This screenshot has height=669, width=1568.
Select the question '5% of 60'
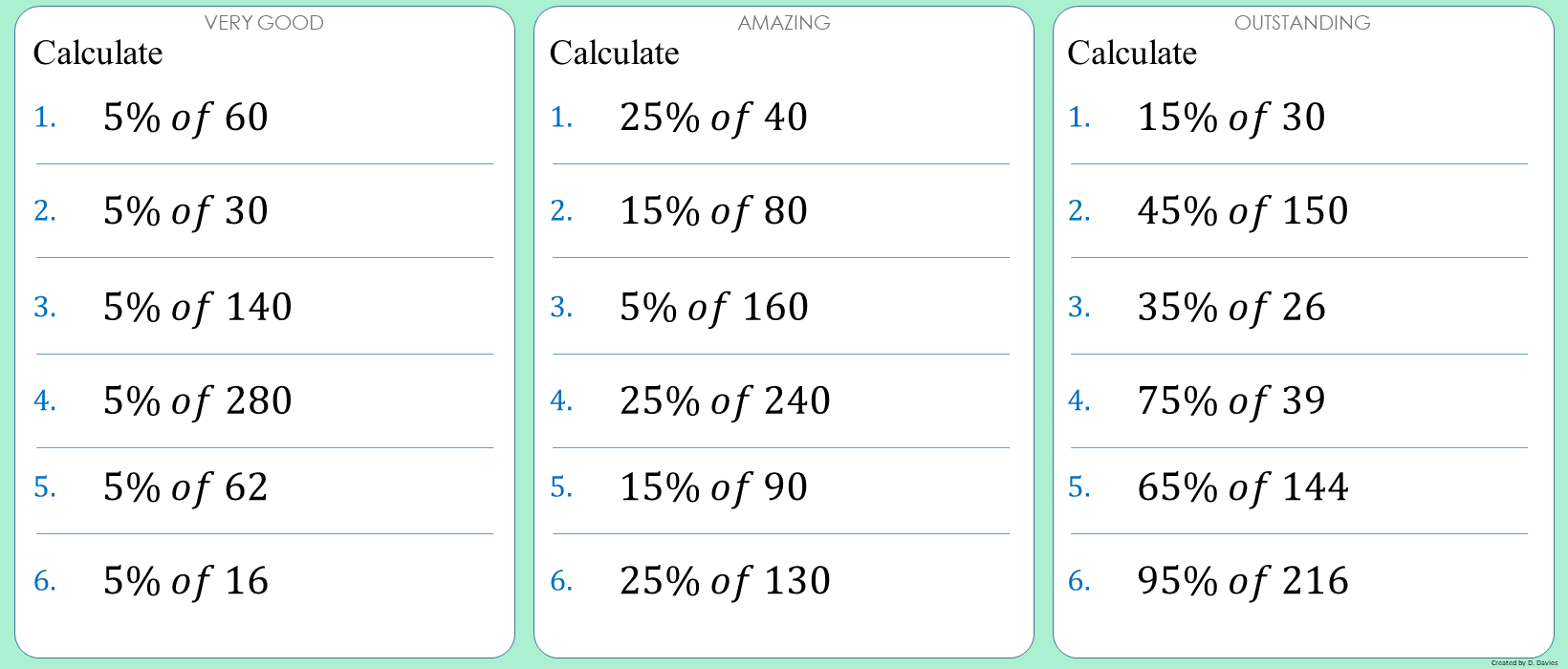coord(185,118)
